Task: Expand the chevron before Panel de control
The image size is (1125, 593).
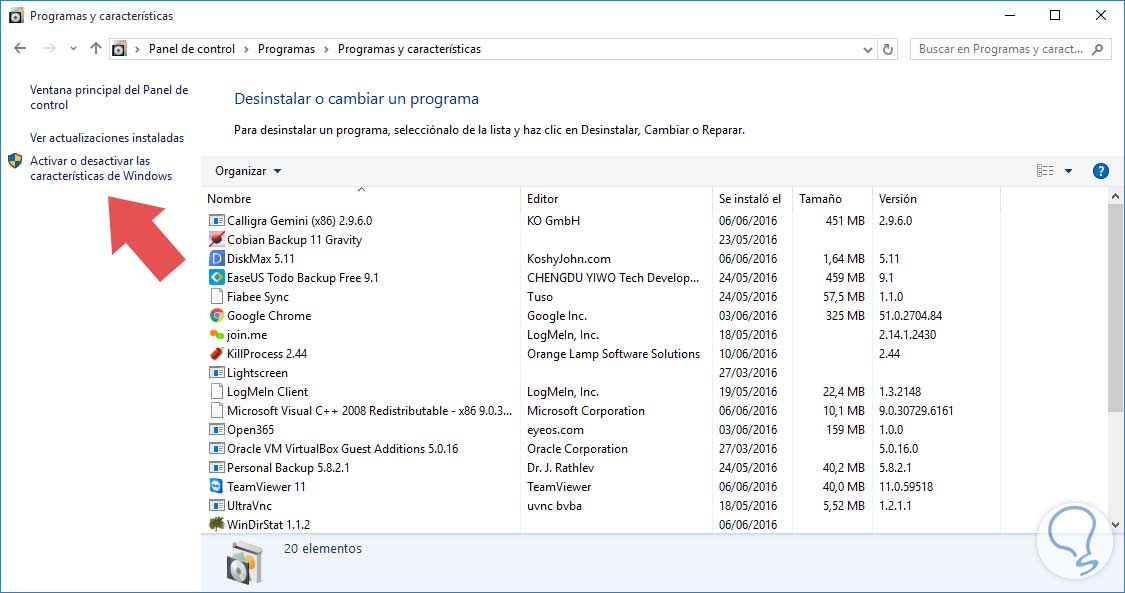Action: click(x=137, y=49)
